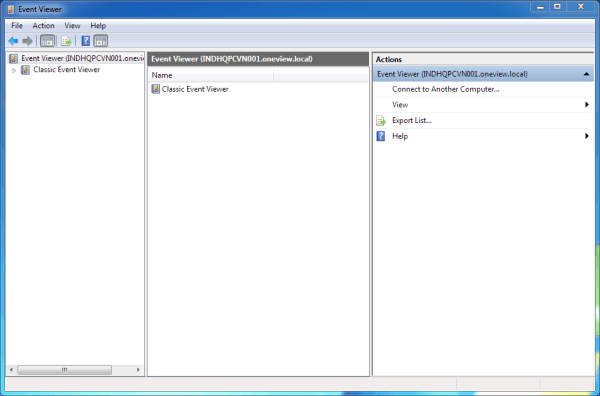Toggle Show/Hide Action Pane toolbar icon

pos(101,41)
